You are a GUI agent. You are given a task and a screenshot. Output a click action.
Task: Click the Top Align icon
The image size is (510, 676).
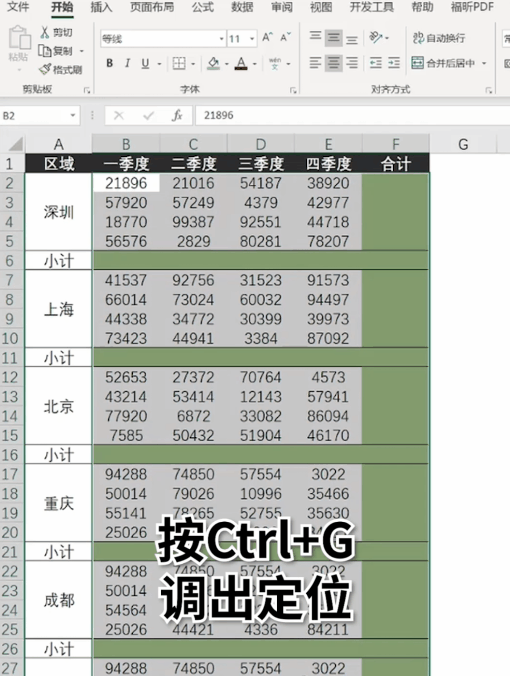pyautogui.click(x=316, y=36)
